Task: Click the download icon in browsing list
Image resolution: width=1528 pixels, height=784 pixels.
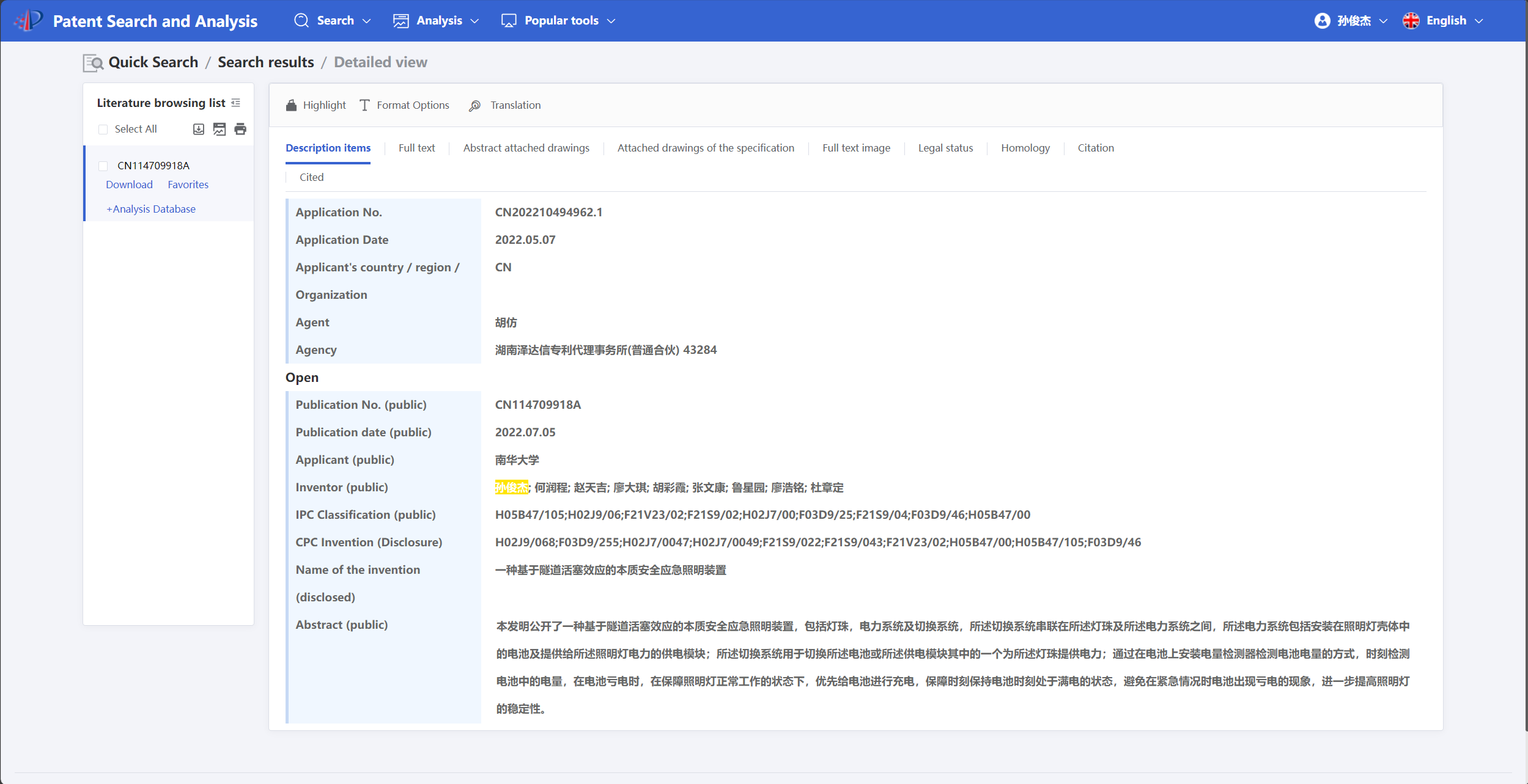Action: pyautogui.click(x=198, y=129)
